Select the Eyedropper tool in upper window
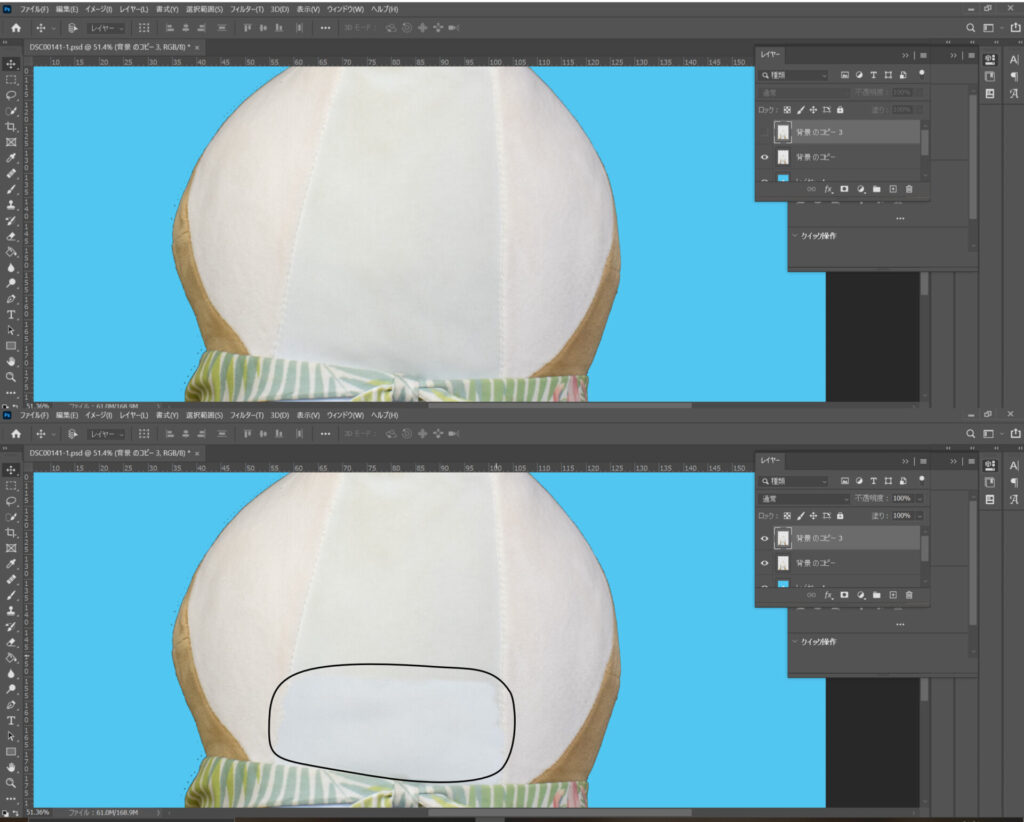Screen dimensions: 1024x822 pos(11,158)
